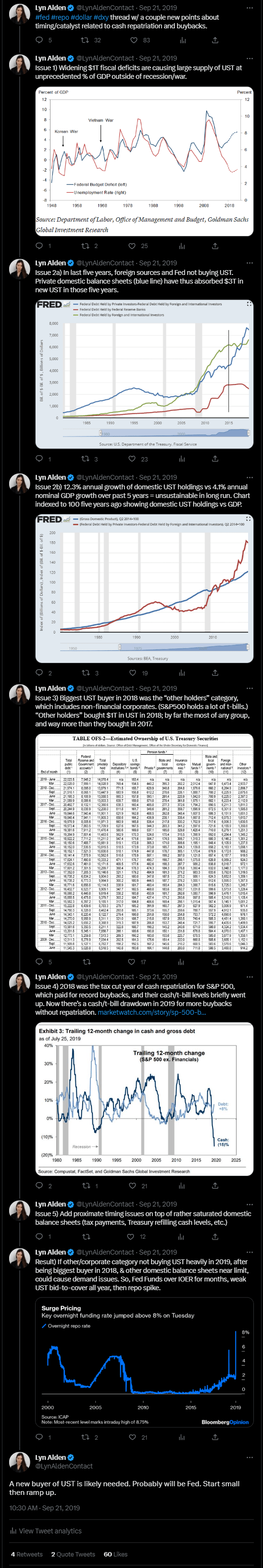Open more options on the final tweet
Image resolution: width=263 pixels, height=1568 pixels.
[249, 1457]
